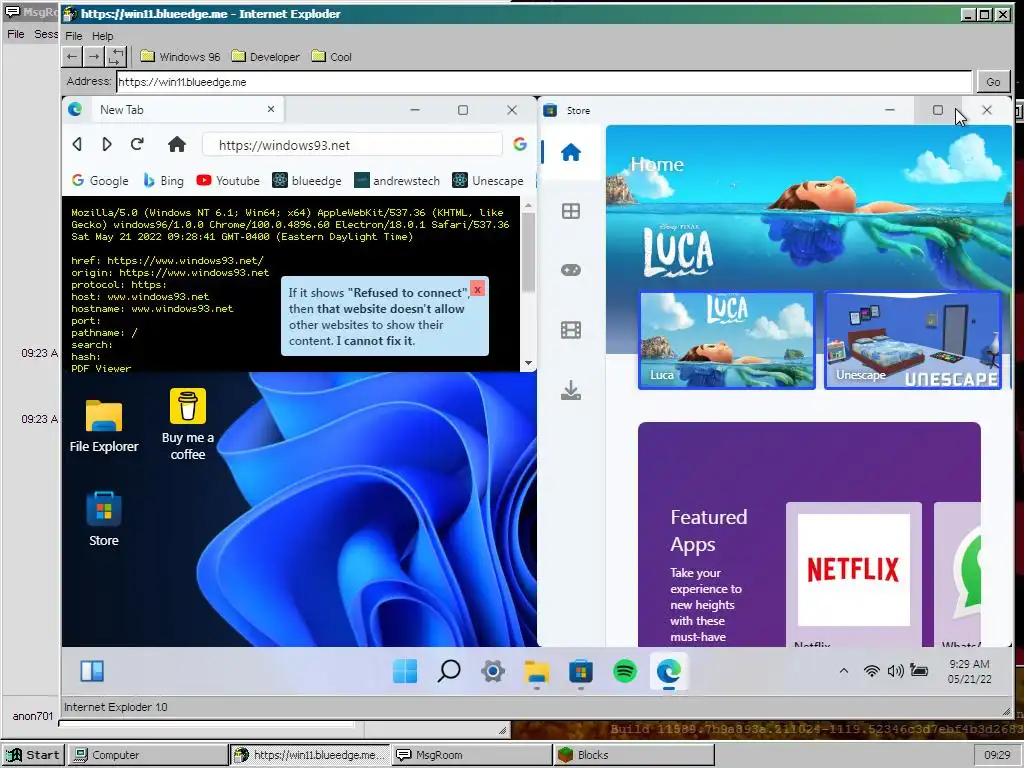The height and width of the screenshot is (768, 1024).
Task: Open Windows 11 Start button
Action: pos(405,671)
